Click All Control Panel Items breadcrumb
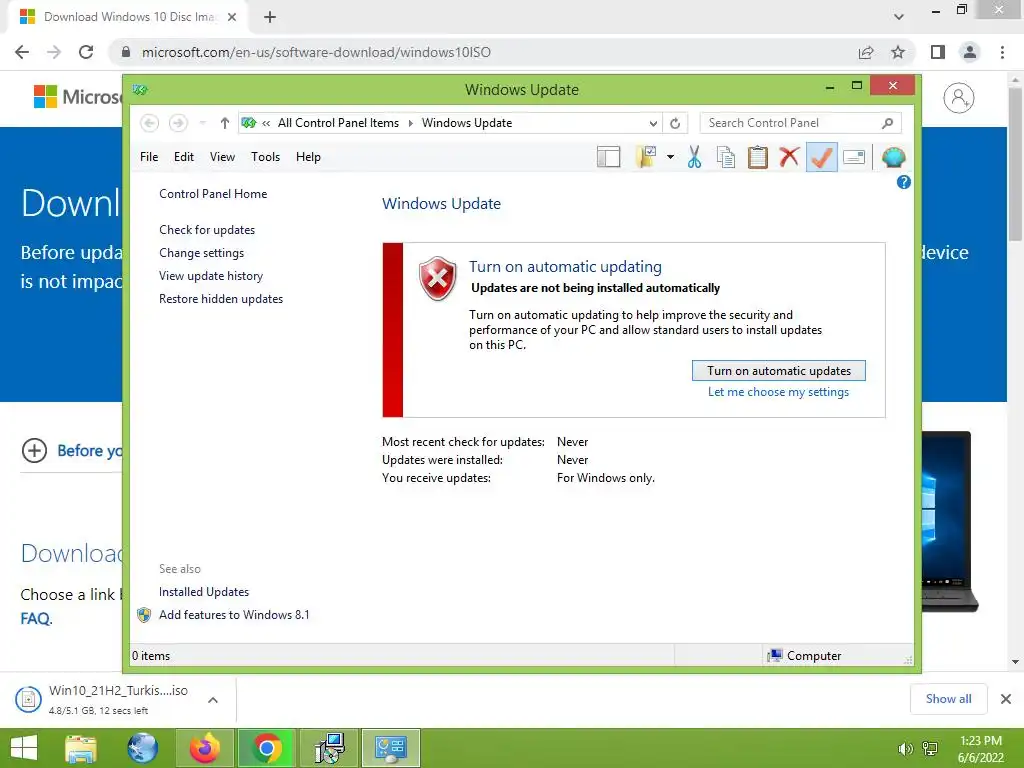 point(338,123)
